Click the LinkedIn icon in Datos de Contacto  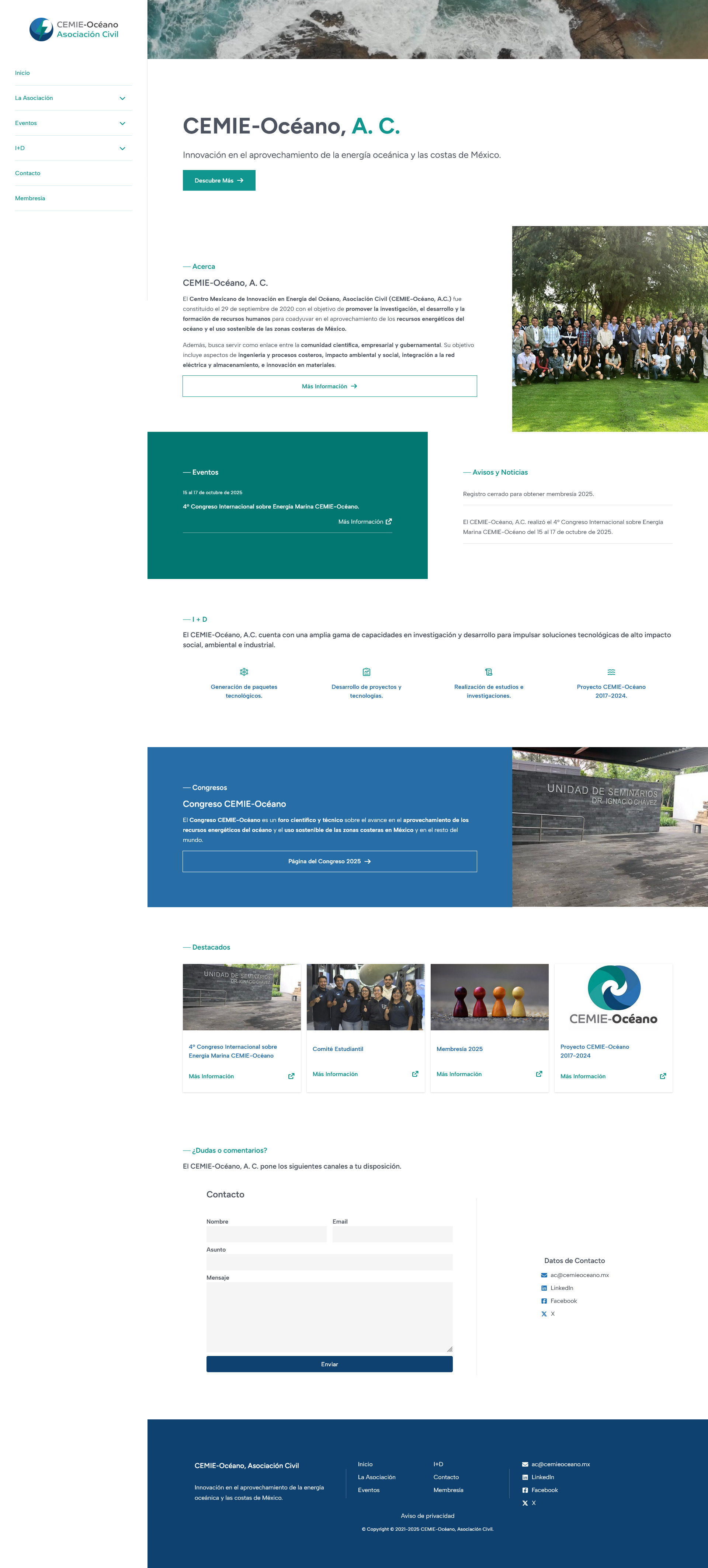[x=544, y=1288]
